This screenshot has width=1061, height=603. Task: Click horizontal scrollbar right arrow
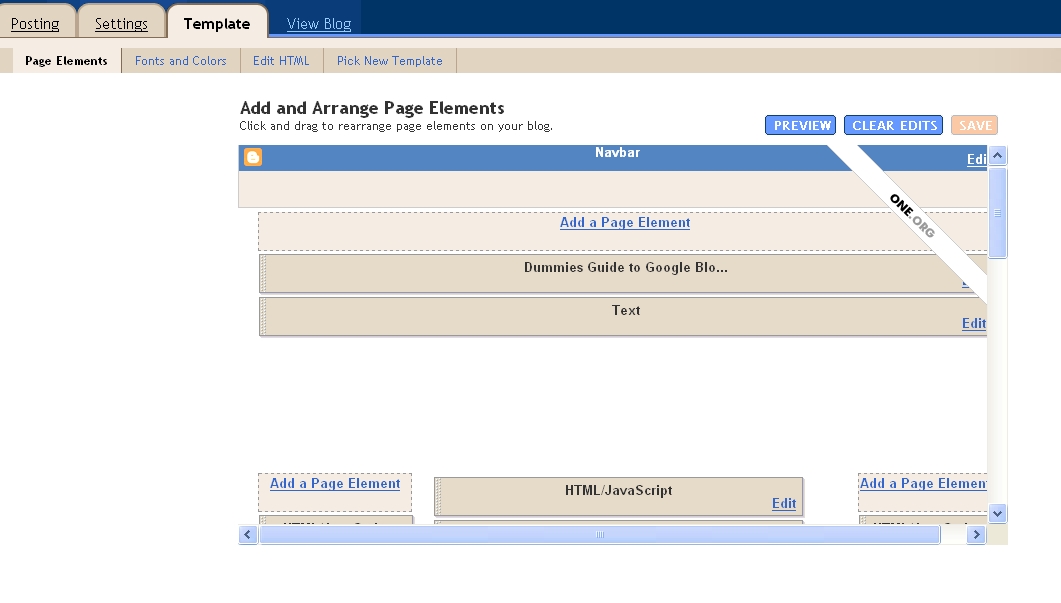click(976, 535)
